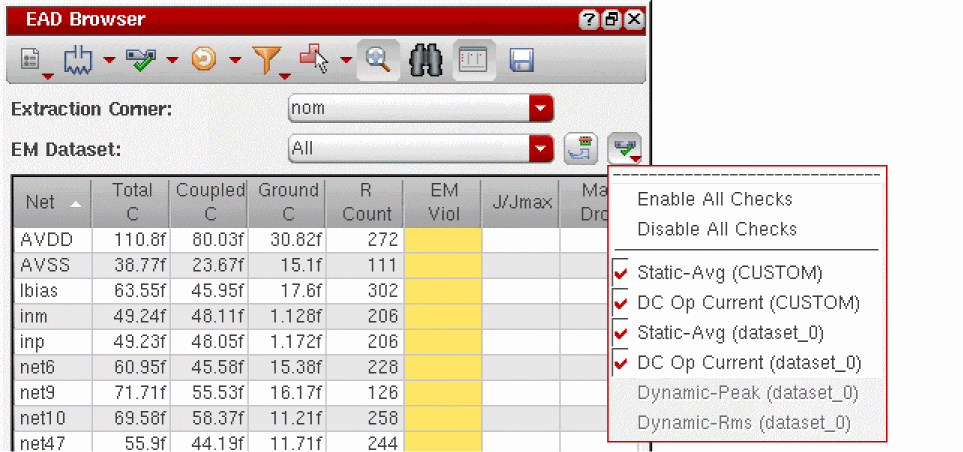Click the parasitic extraction icon
The height and width of the screenshot is (452, 963).
tap(78, 61)
